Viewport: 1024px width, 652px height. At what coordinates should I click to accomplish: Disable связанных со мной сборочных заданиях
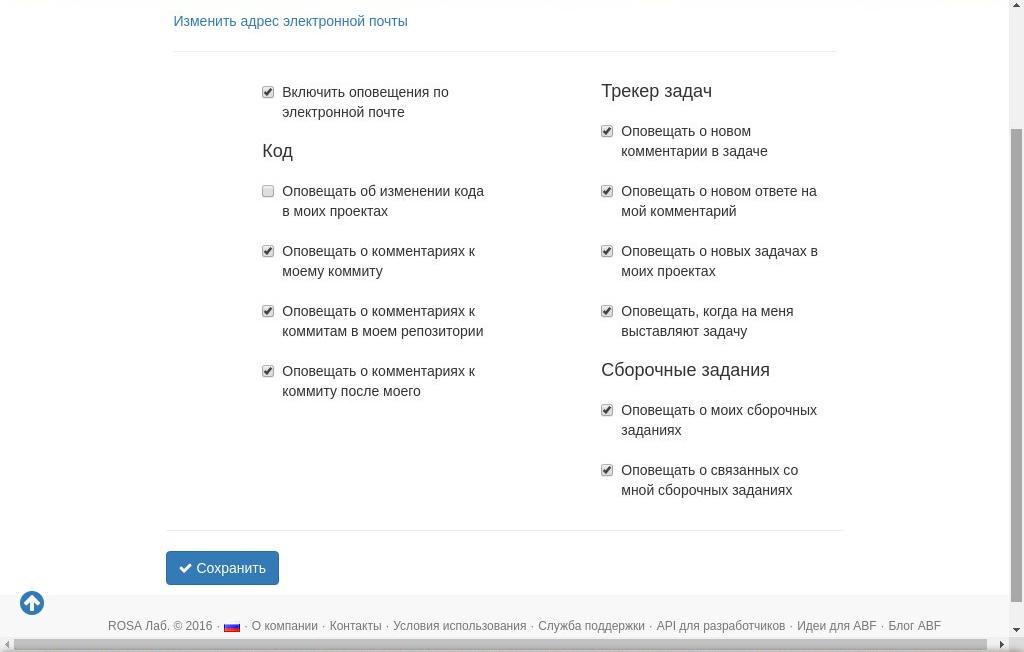pos(607,470)
